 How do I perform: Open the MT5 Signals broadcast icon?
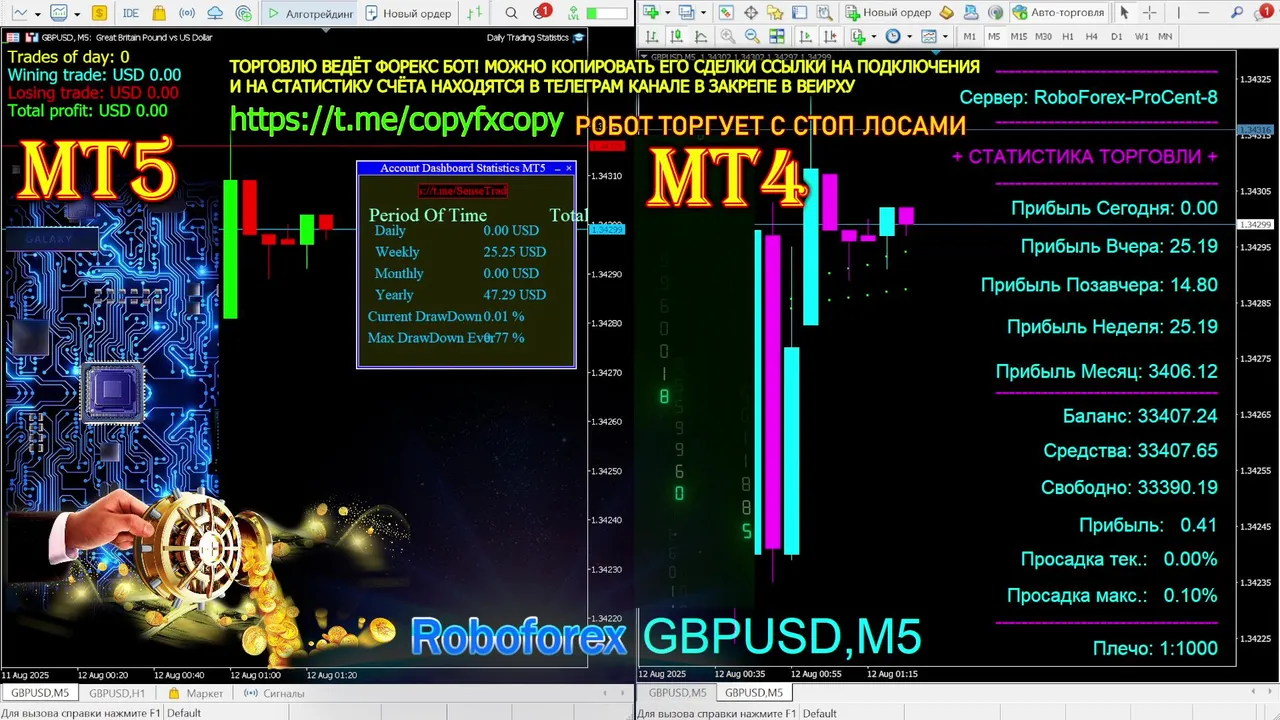pos(187,13)
